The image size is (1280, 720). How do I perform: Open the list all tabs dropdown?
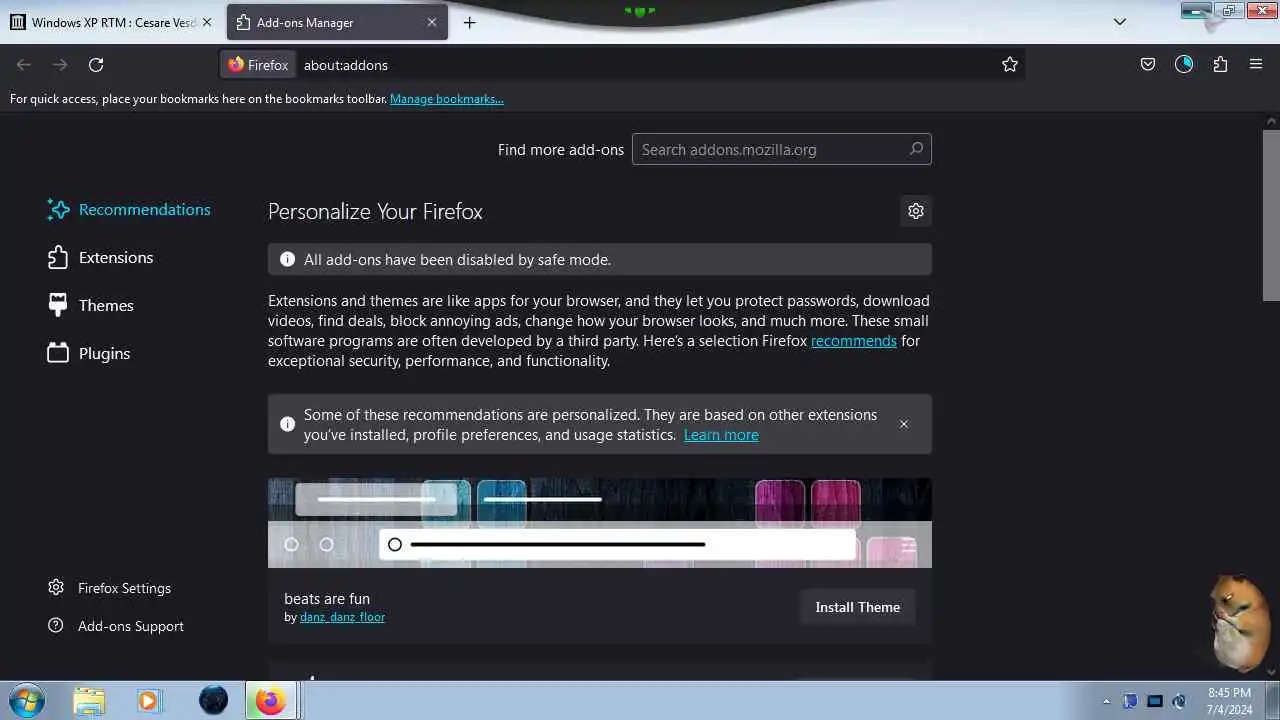(x=1120, y=22)
